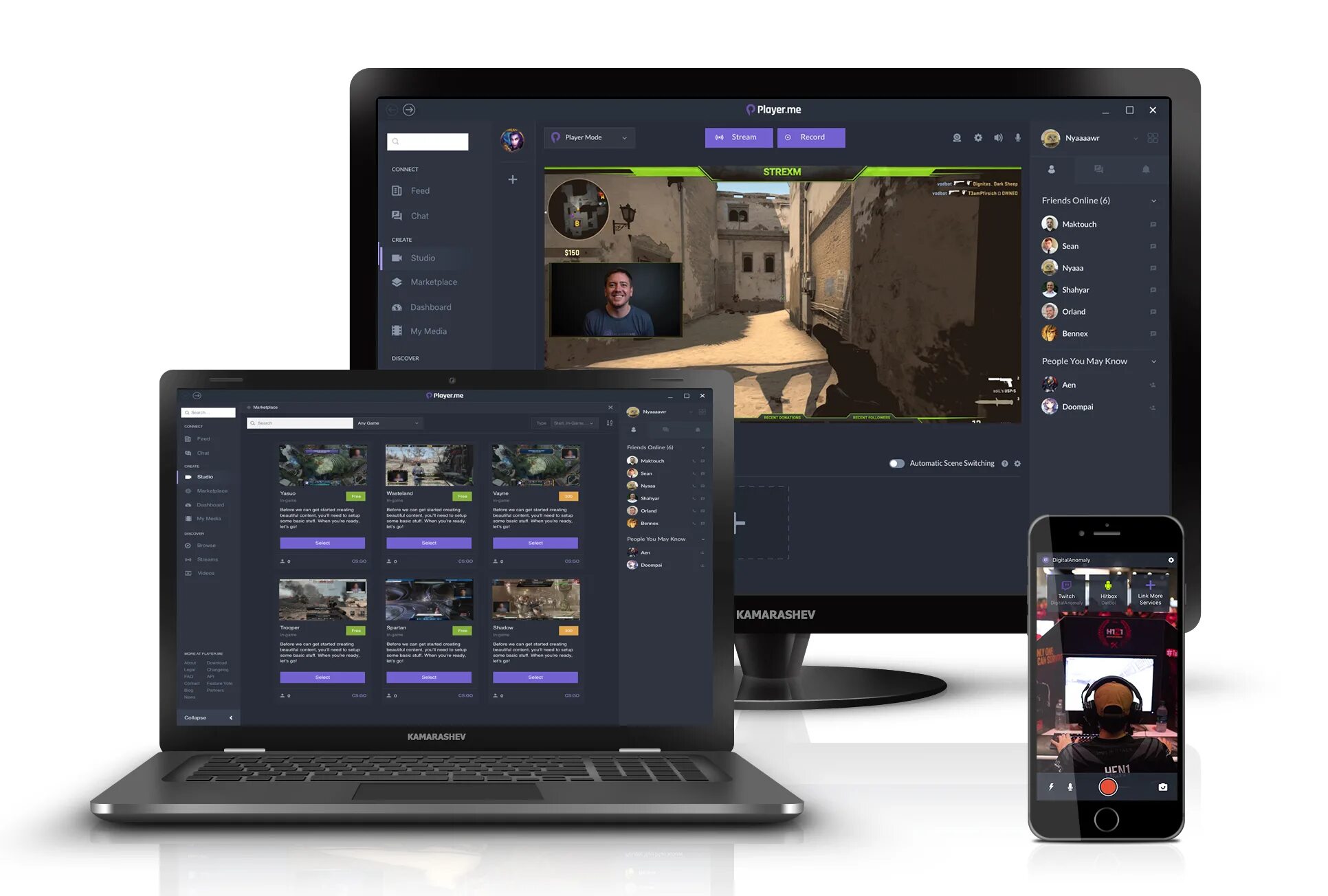Click the settings gear icon in studio
The height and width of the screenshot is (896, 1328).
[977, 137]
